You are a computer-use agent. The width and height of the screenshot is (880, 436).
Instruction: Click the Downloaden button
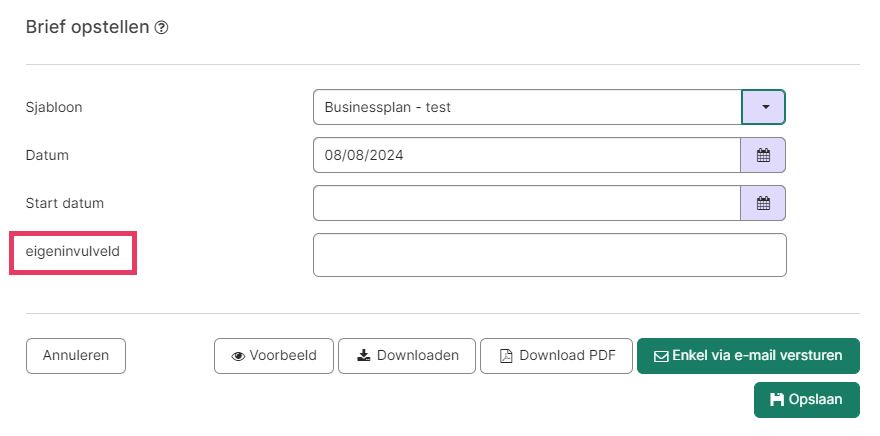pos(407,356)
